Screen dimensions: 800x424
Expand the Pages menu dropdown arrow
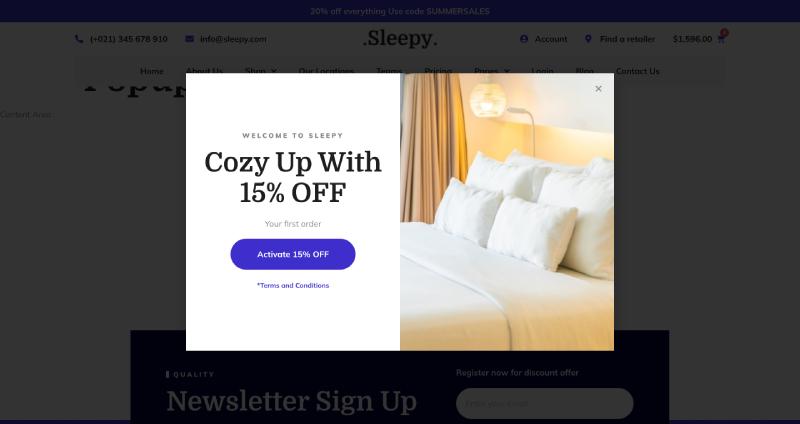[x=507, y=71]
